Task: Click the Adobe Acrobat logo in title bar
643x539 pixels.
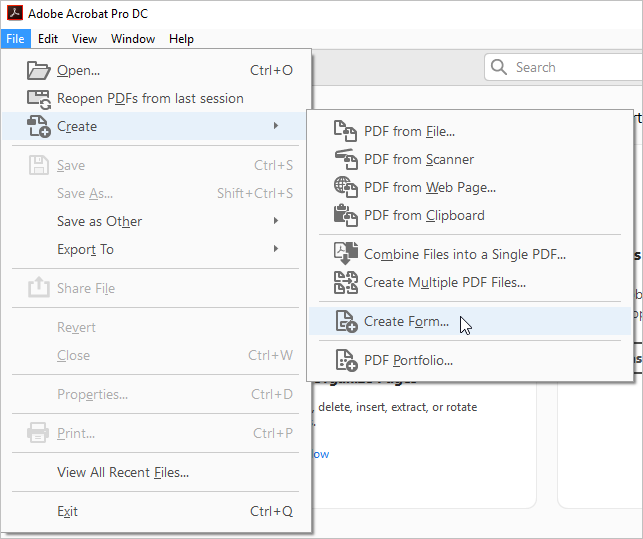Action: pos(15,13)
